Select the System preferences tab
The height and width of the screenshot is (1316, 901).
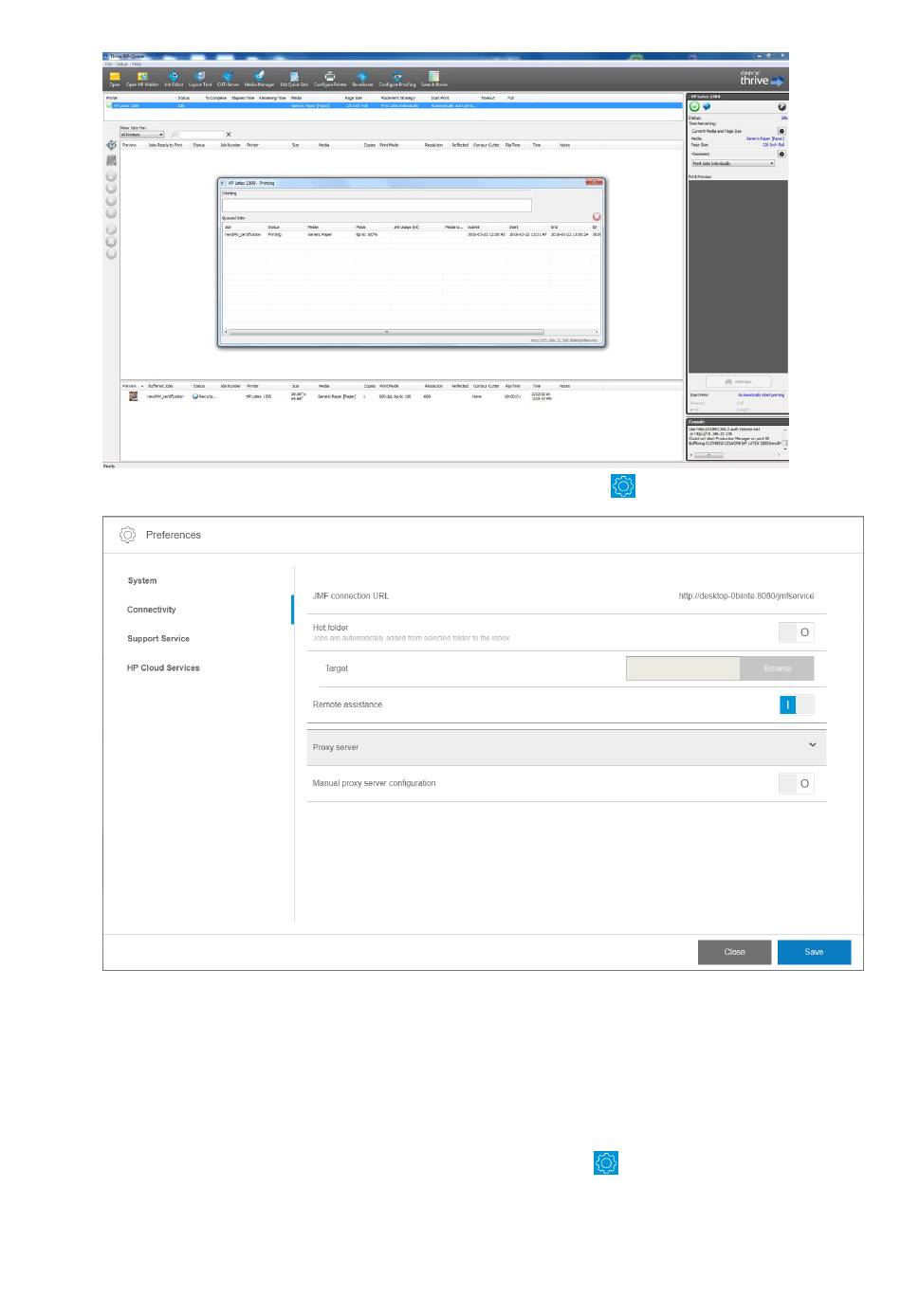coord(142,580)
